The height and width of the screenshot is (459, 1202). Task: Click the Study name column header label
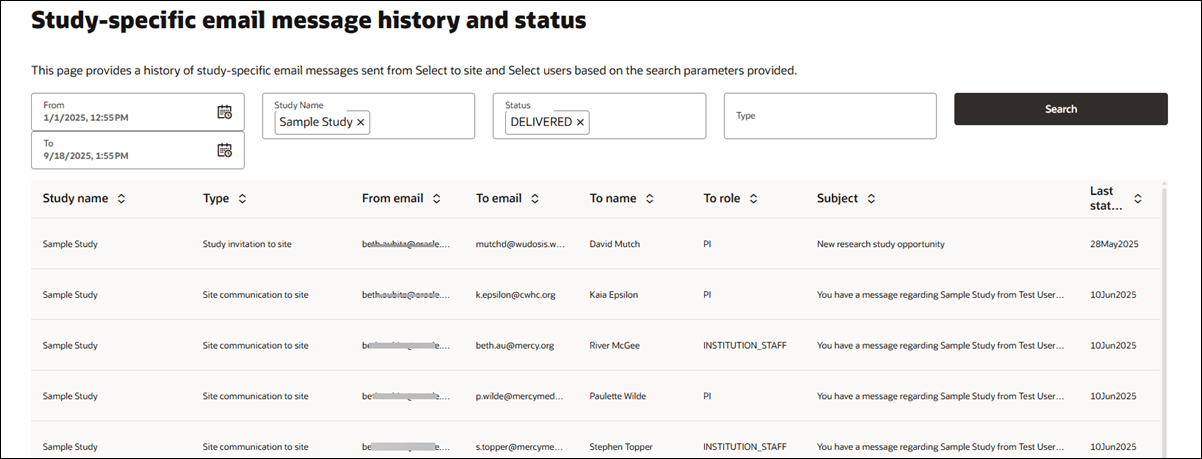75,199
